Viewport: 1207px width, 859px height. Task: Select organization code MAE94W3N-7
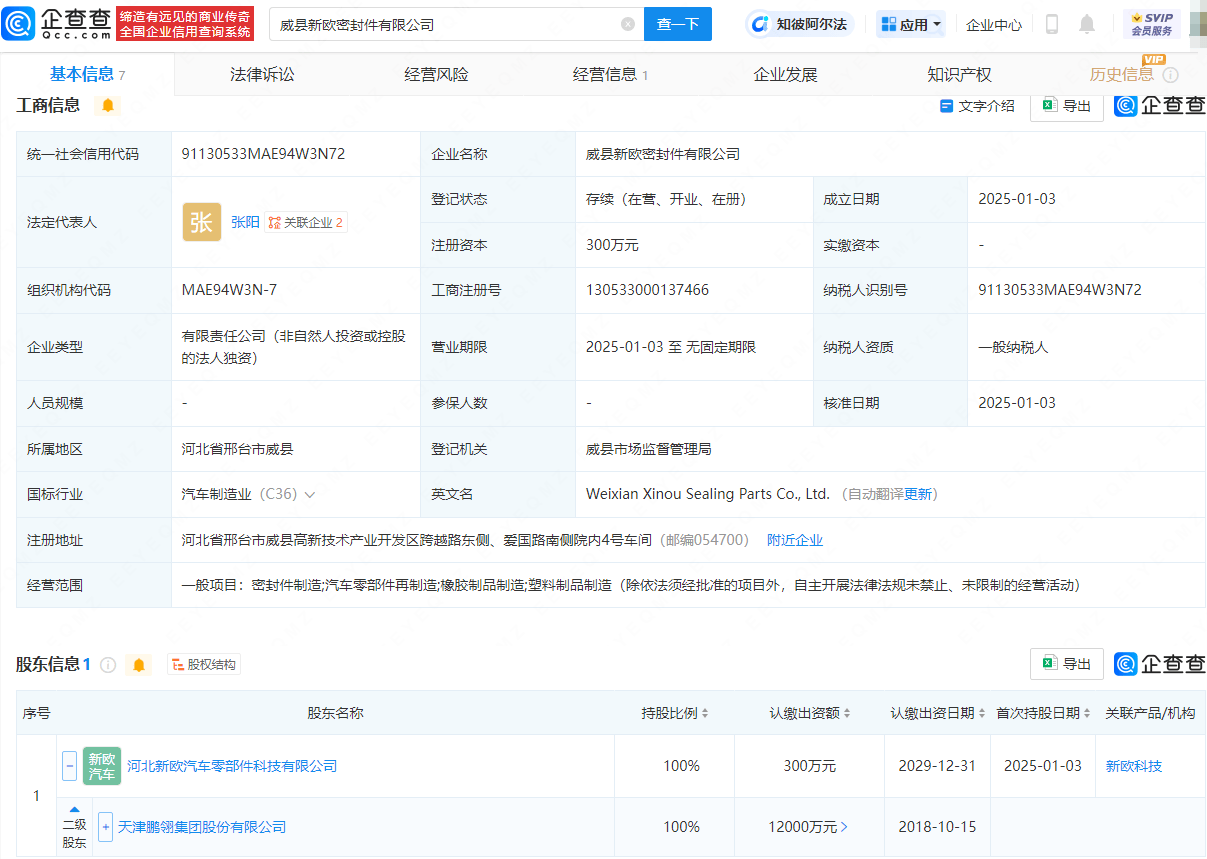coord(229,290)
